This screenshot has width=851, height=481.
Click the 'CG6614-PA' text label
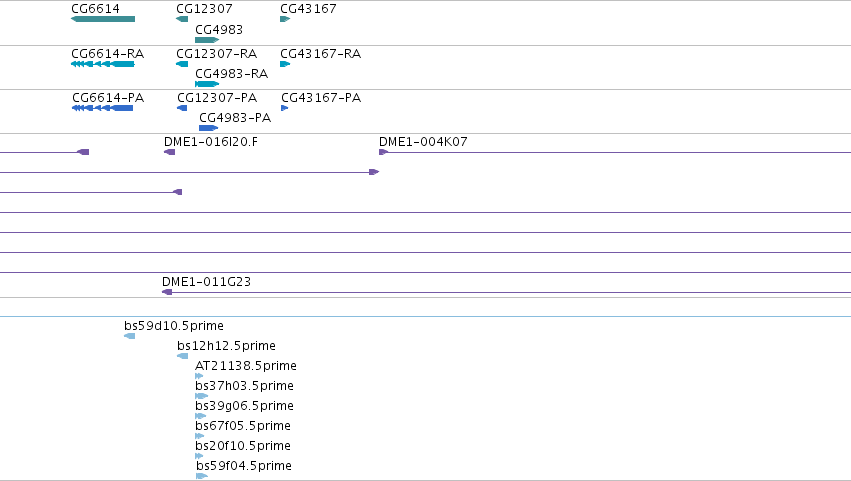click(108, 98)
